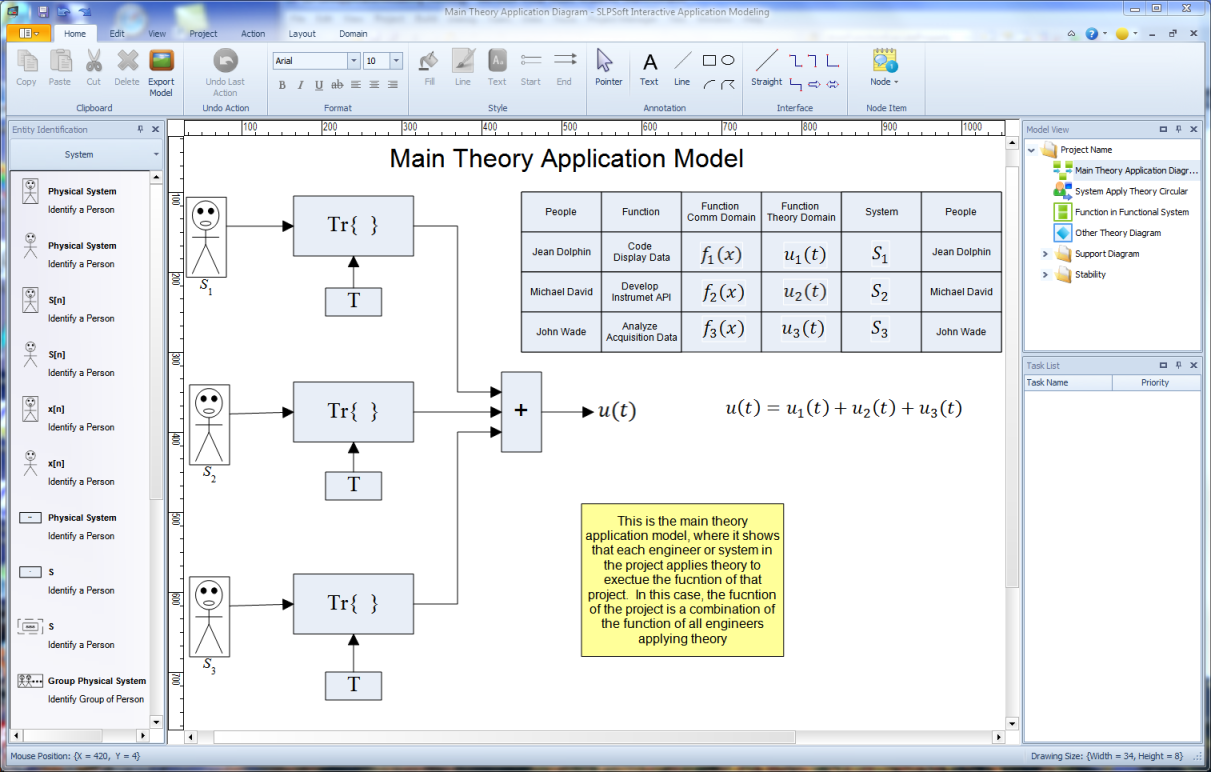Open the Layout ribbon tab

[x=302, y=33]
